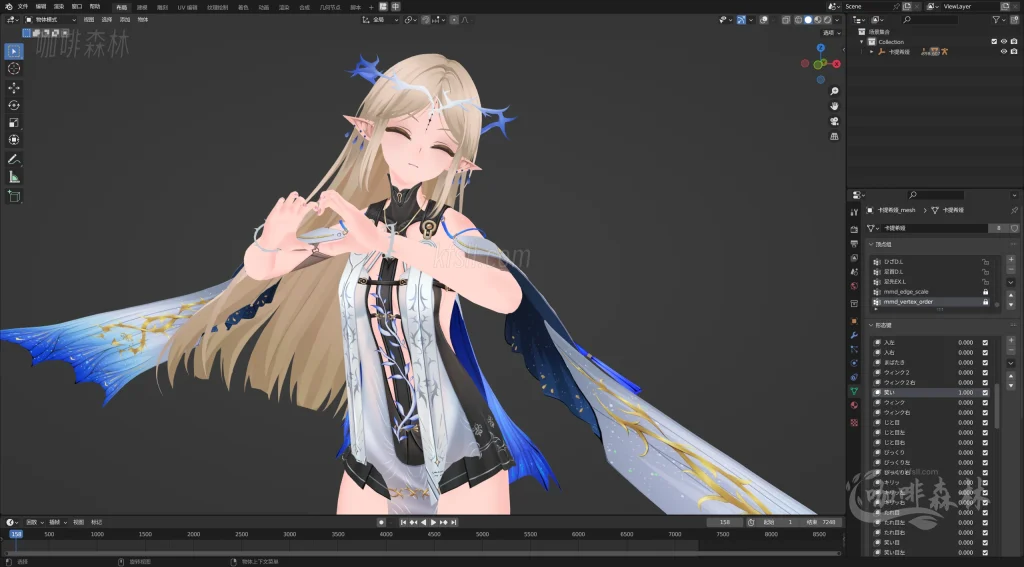1024x567 pixels.
Task: Click the 笑い shape key value 1.000
Action: tap(965, 393)
